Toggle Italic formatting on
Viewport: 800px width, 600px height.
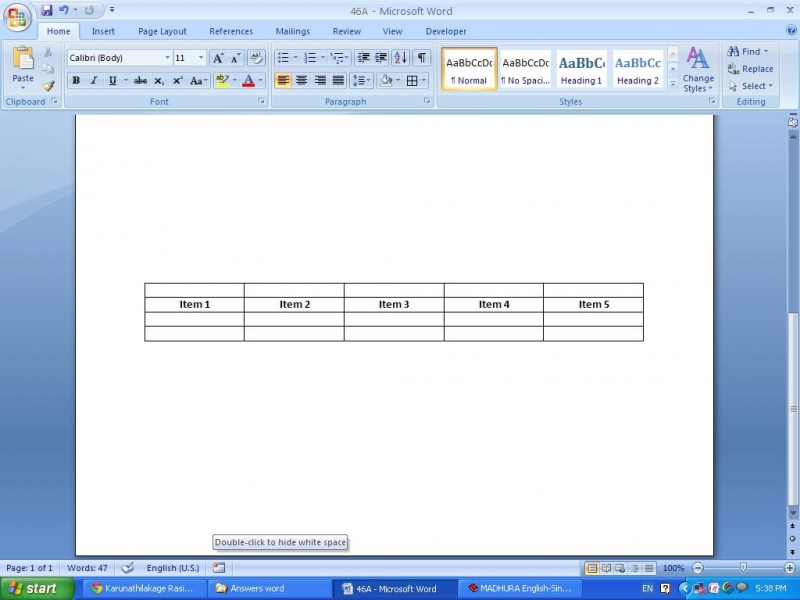tap(94, 80)
